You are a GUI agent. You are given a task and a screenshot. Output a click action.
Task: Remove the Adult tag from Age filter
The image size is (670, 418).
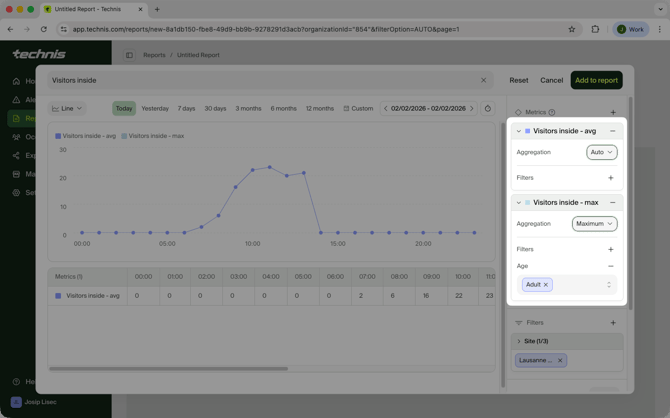pos(546,285)
